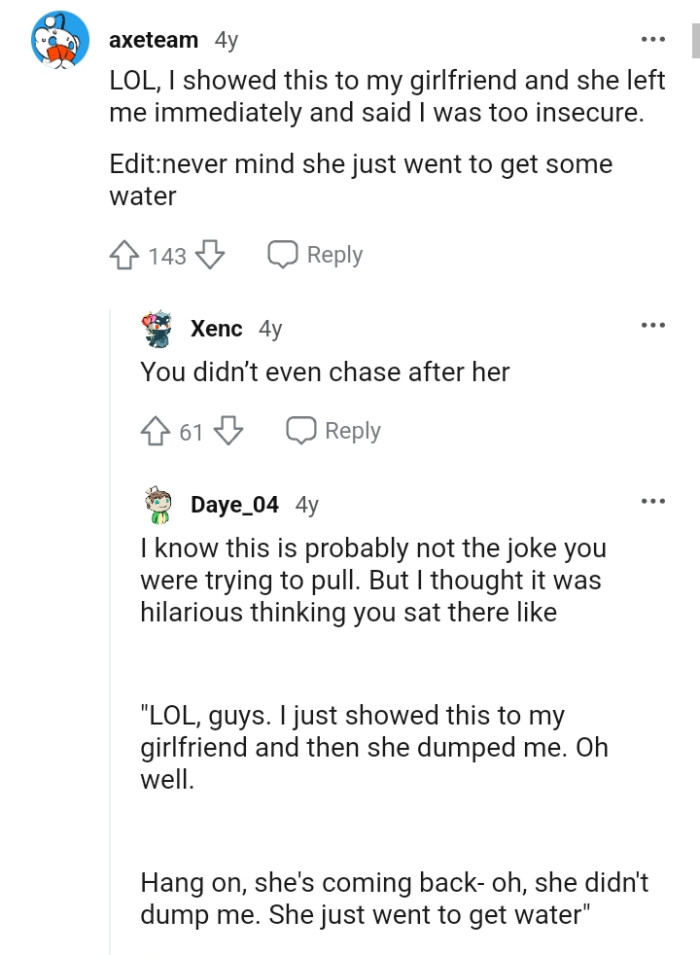700x955 pixels.
Task: Upvote axeteam's comment
Action: click(124, 255)
